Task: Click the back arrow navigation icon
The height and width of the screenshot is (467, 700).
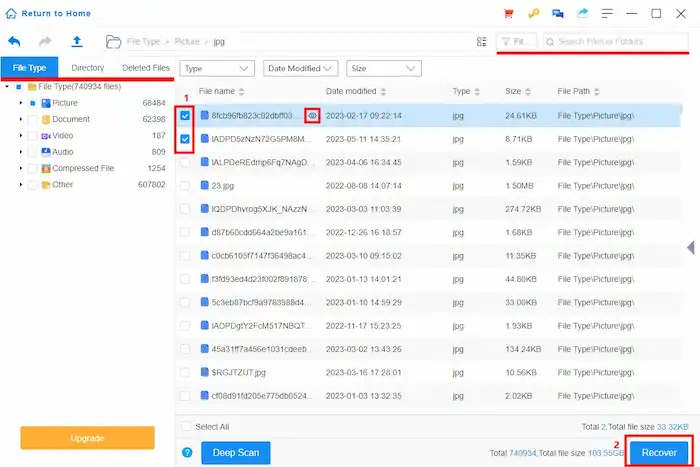Action: point(14,42)
